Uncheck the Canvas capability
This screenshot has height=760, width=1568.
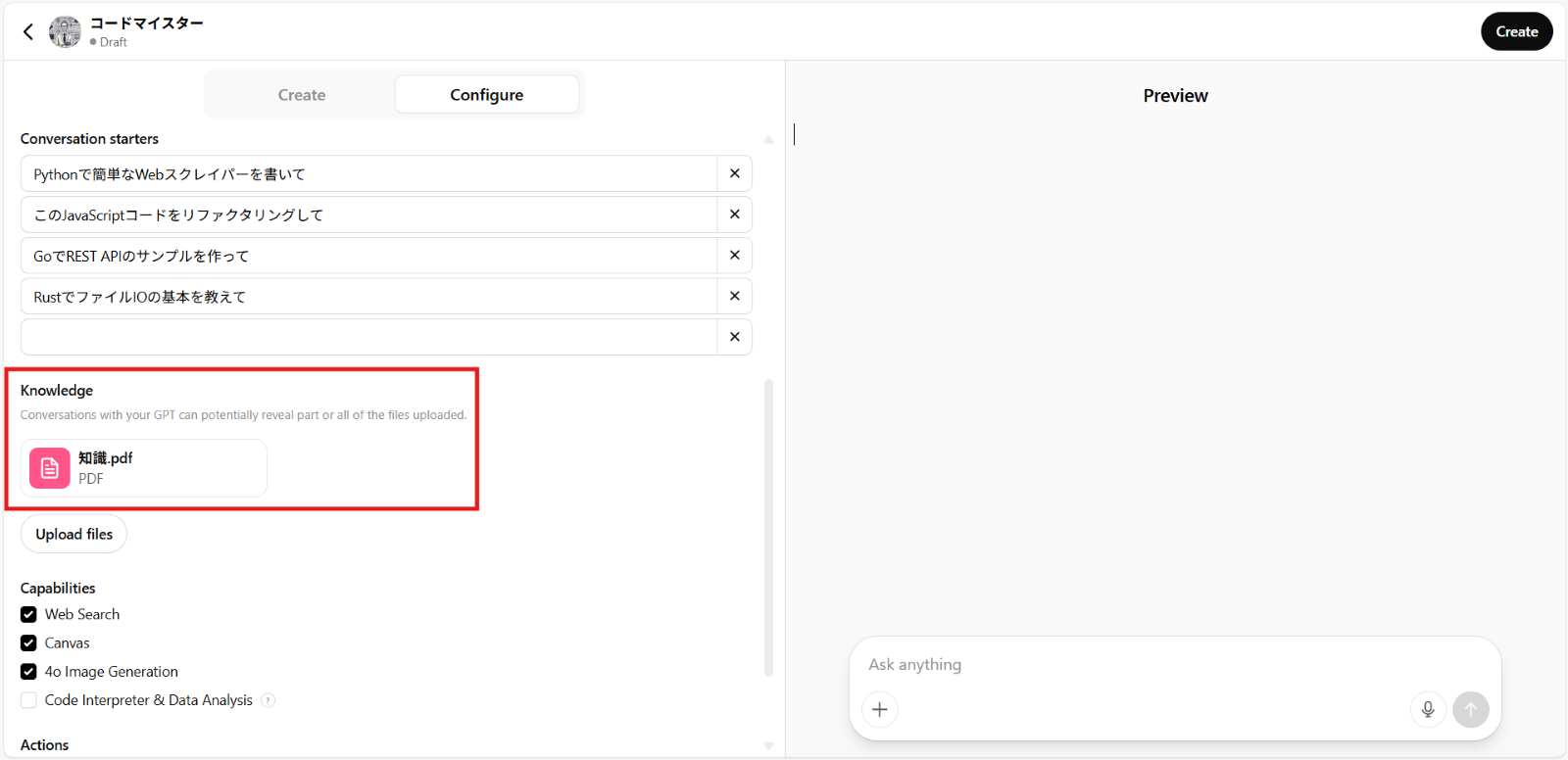point(28,643)
